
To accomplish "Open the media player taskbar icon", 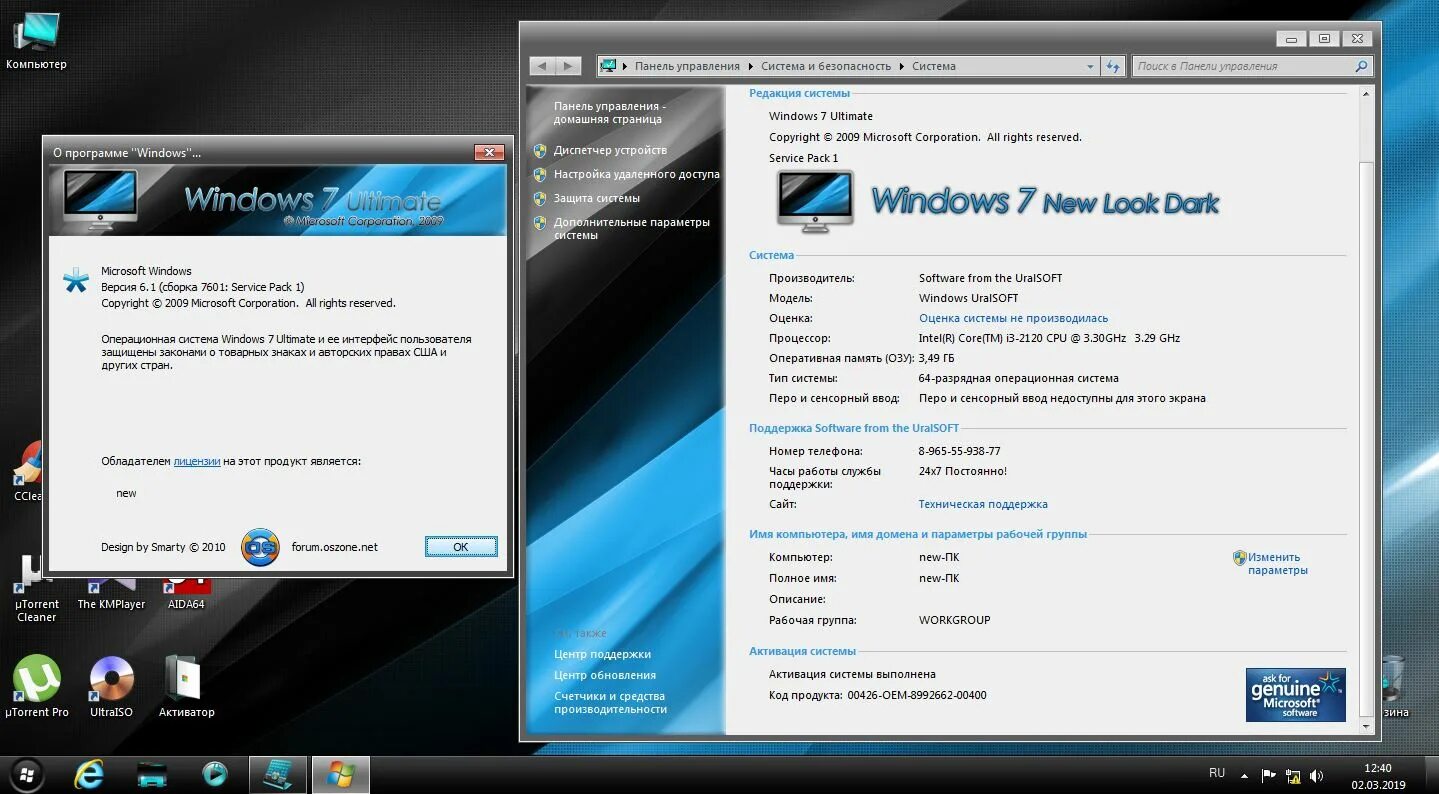I will (x=214, y=774).
